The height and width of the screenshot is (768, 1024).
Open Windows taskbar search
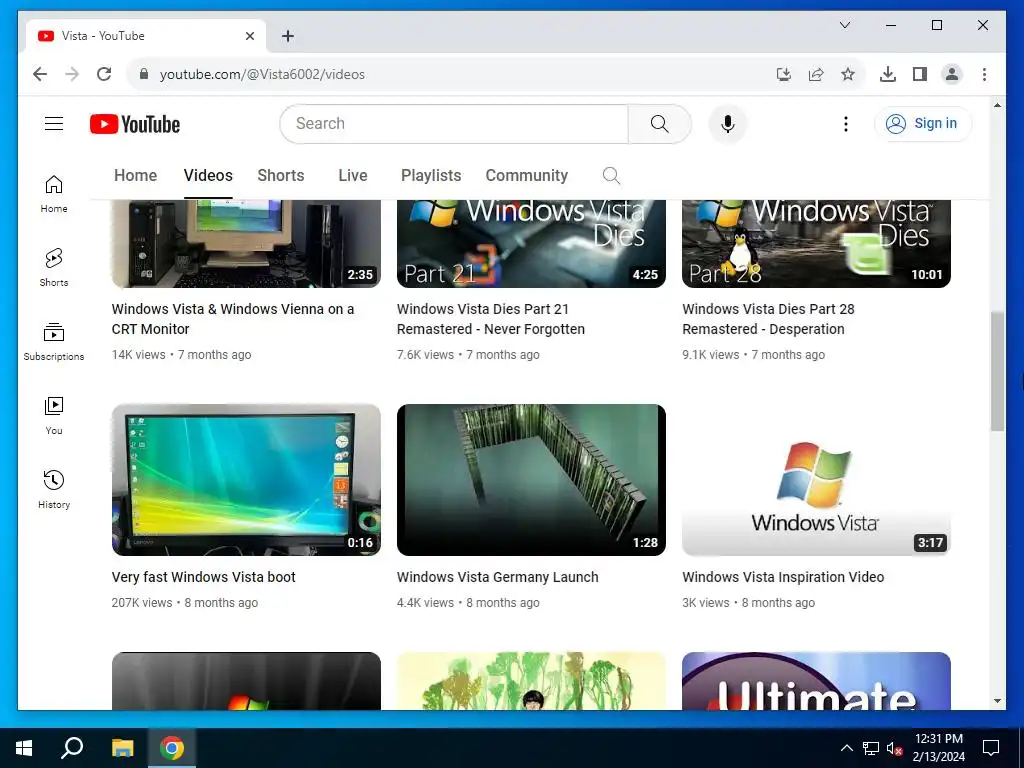point(72,748)
